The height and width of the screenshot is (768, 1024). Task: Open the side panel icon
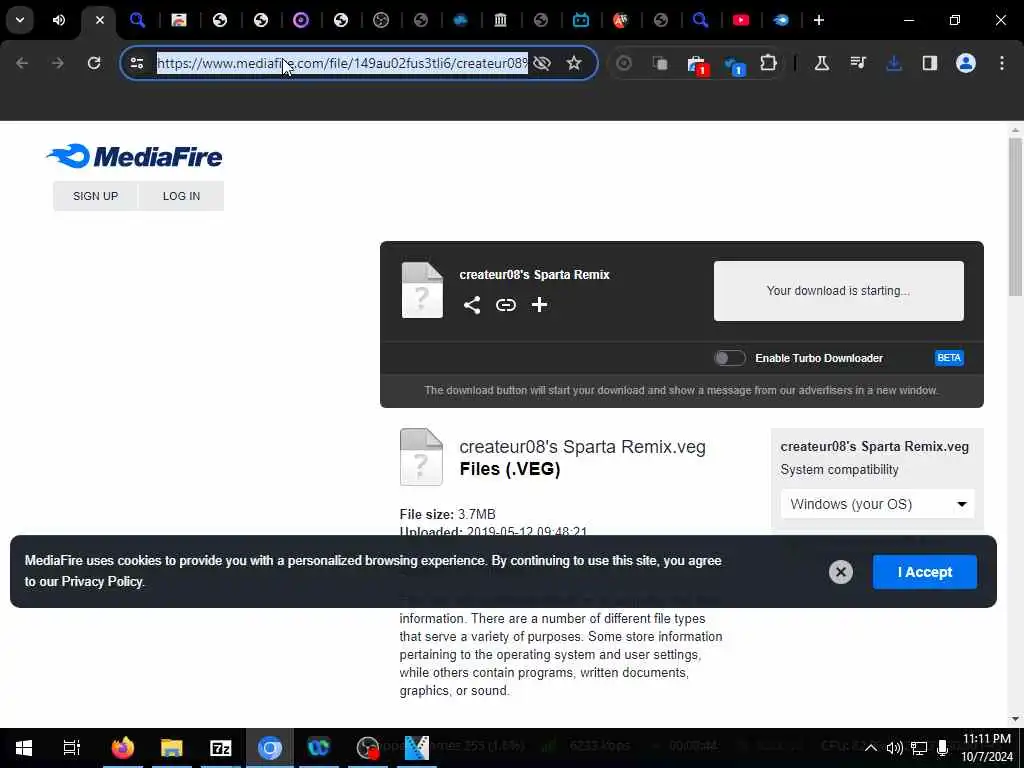(x=929, y=63)
